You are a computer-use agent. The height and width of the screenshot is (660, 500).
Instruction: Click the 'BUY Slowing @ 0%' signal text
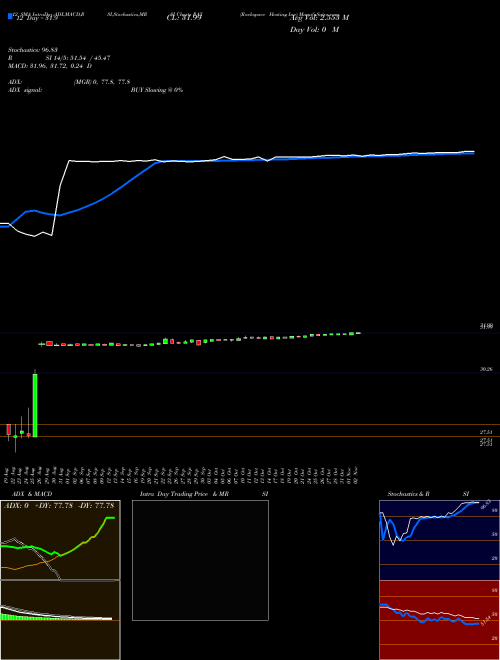coord(157,90)
